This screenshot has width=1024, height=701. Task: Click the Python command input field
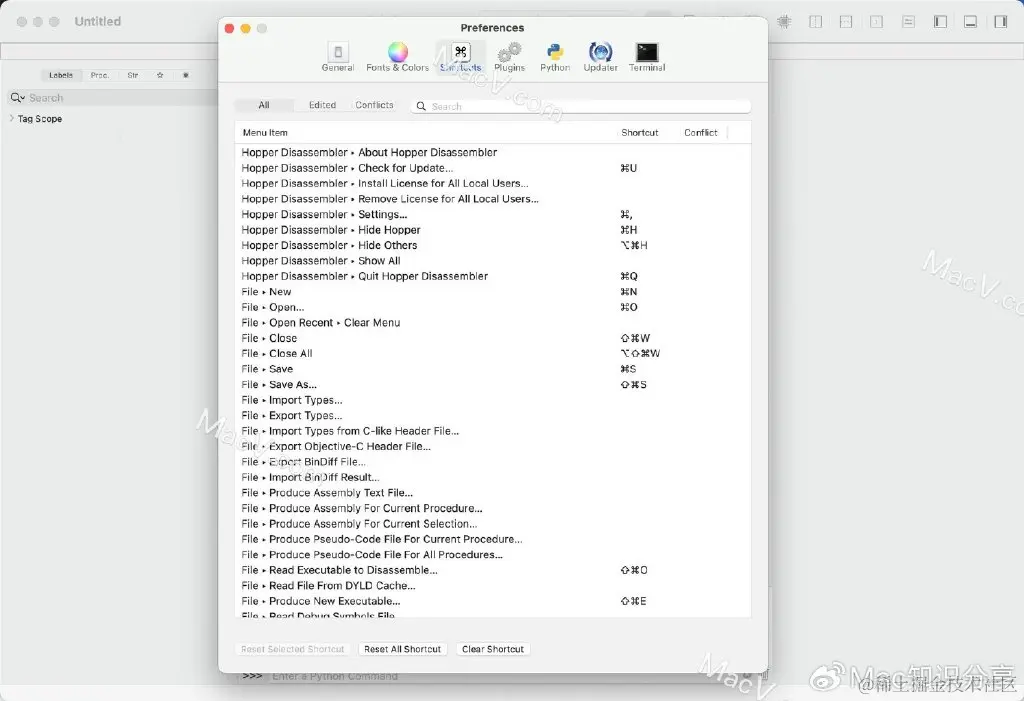(x=503, y=676)
